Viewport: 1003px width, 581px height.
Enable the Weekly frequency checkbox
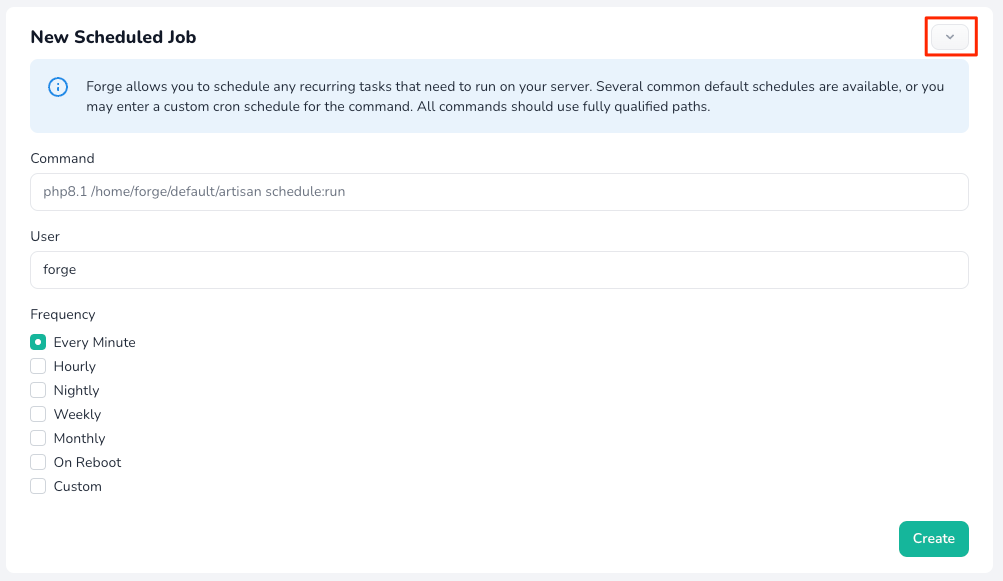[x=38, y=414]
